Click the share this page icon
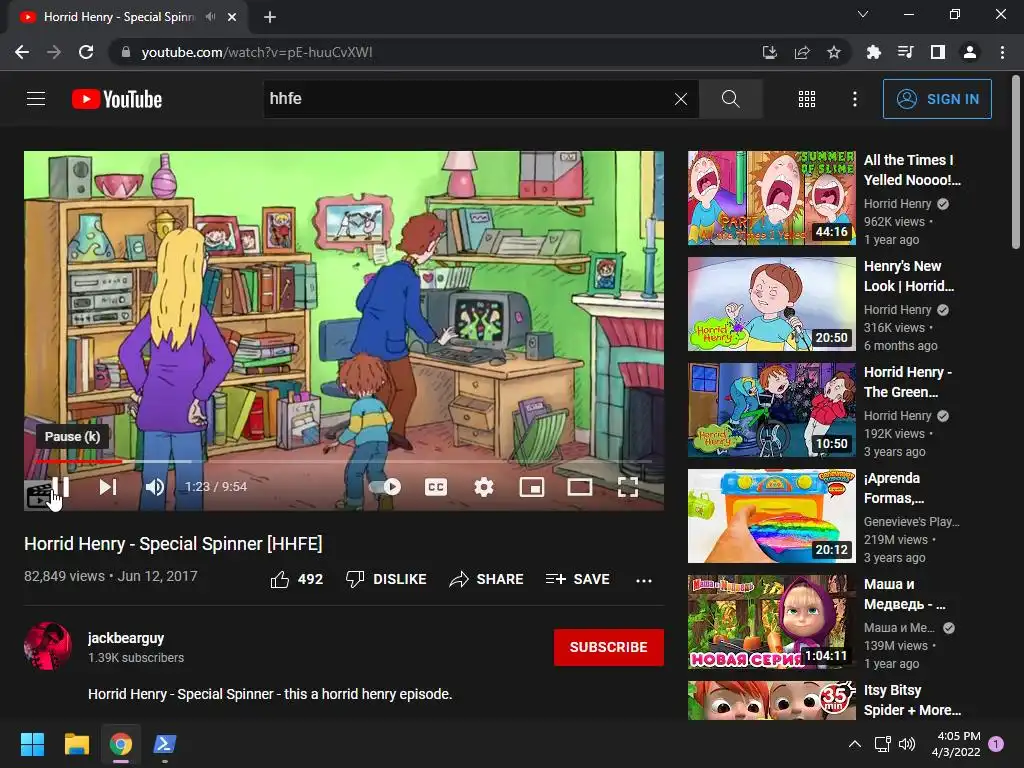Image resolution: width=1024 pixels, height=768 pixels. (x=802, y=52)
